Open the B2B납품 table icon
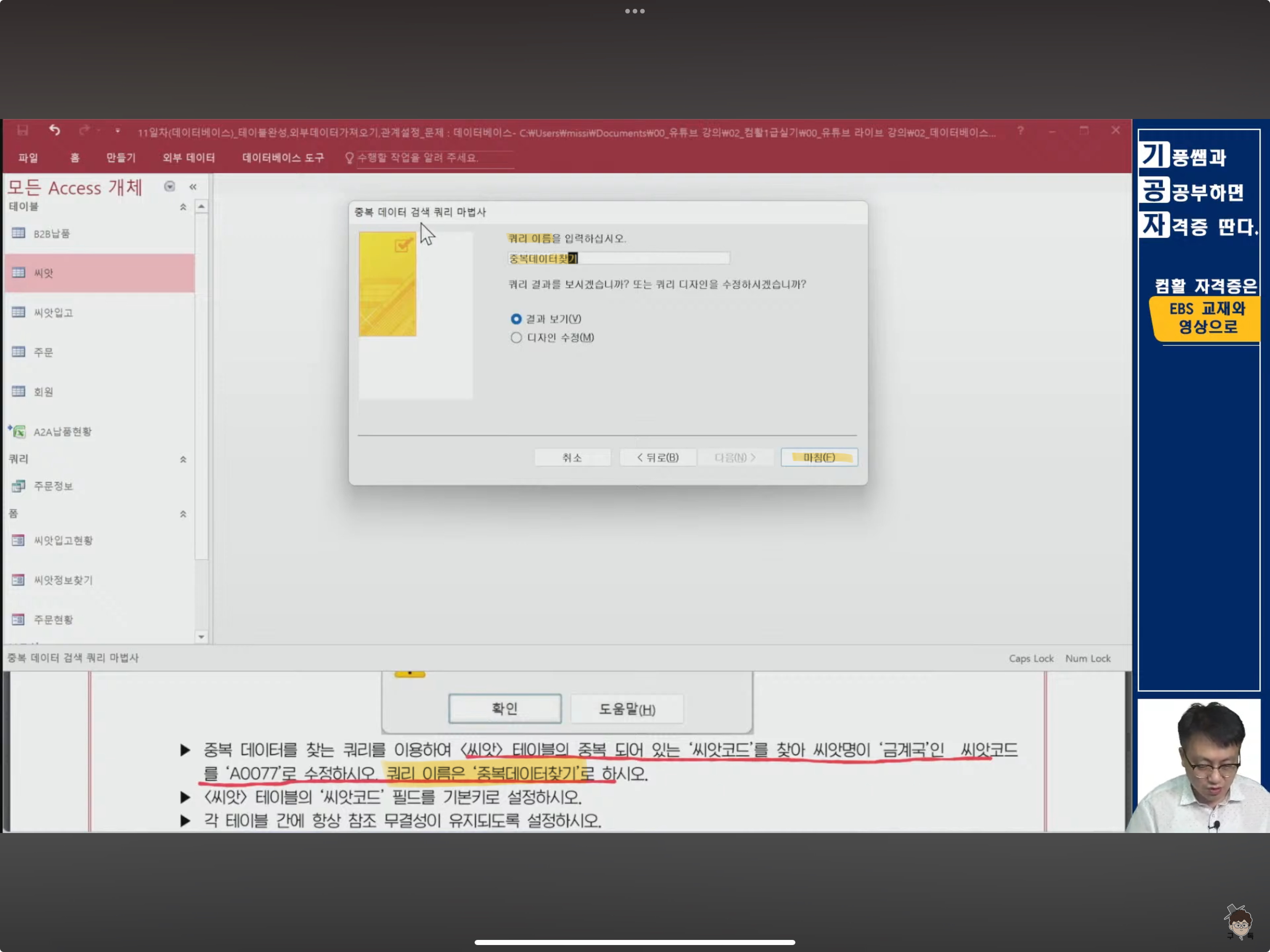The height and width of the screenshot is (952, 1270). [x=19, y=233]
